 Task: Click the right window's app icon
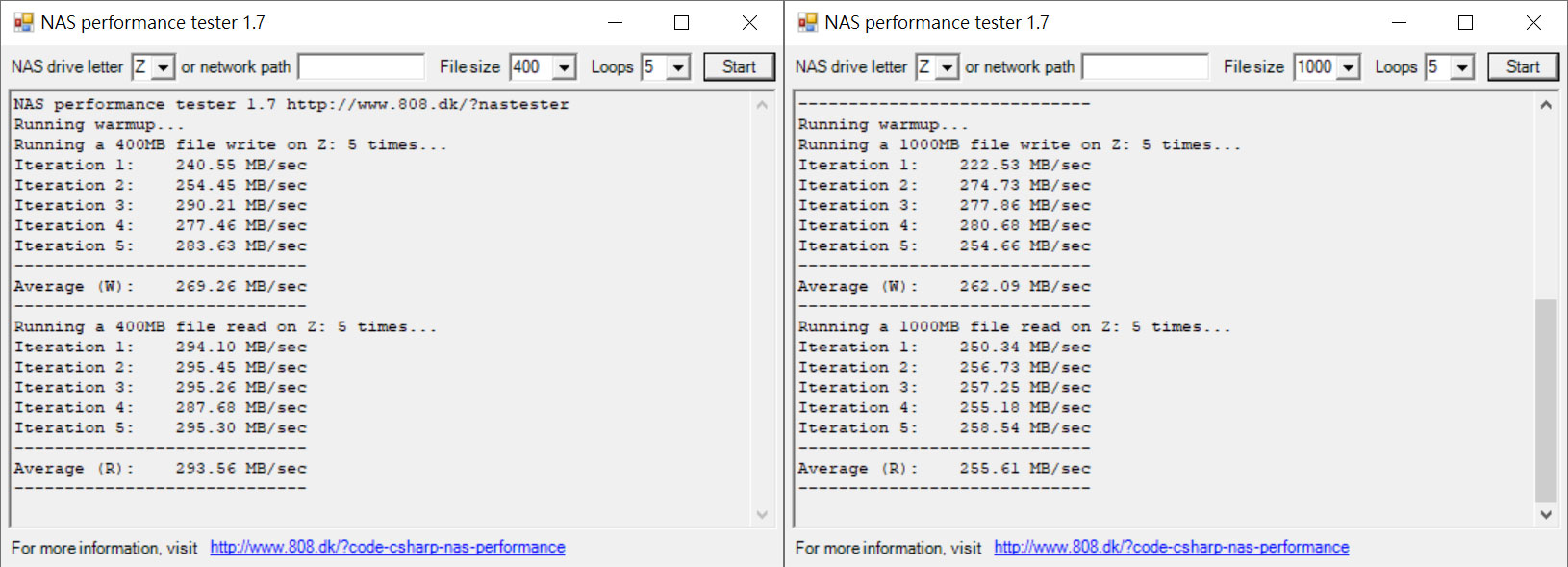pos(807,22)
